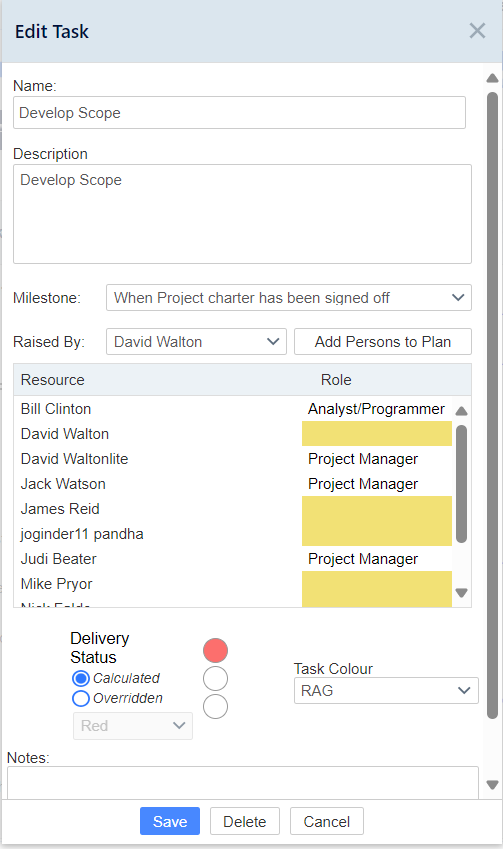Click the Role column header
The image size is (503, 849).
[x=336, y=380]
